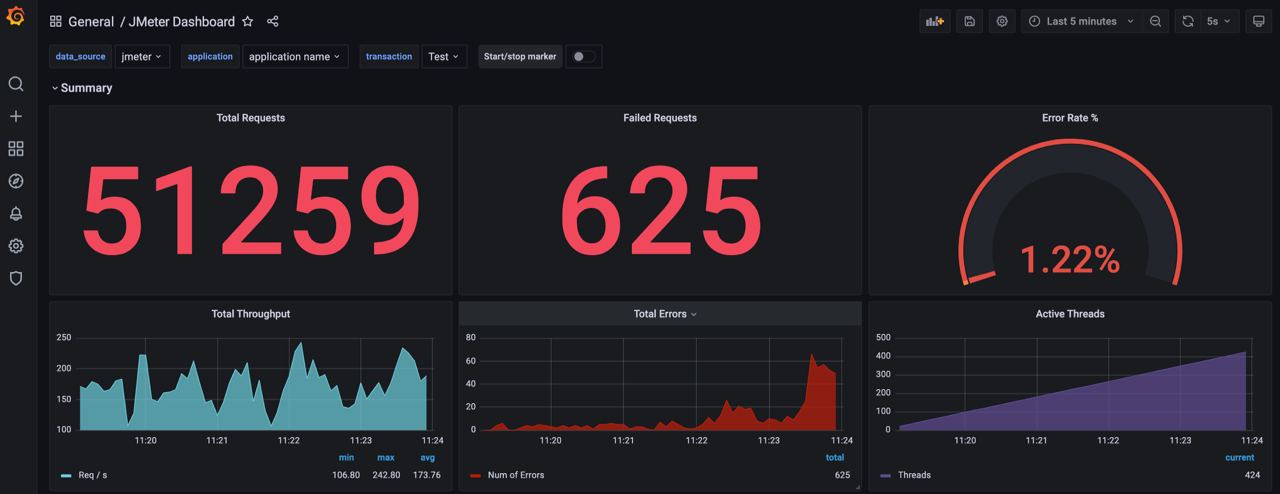Open the 5s refresh interval dropdown
The width and height of the screenshot is (1280, 494).
(1218, 21)
